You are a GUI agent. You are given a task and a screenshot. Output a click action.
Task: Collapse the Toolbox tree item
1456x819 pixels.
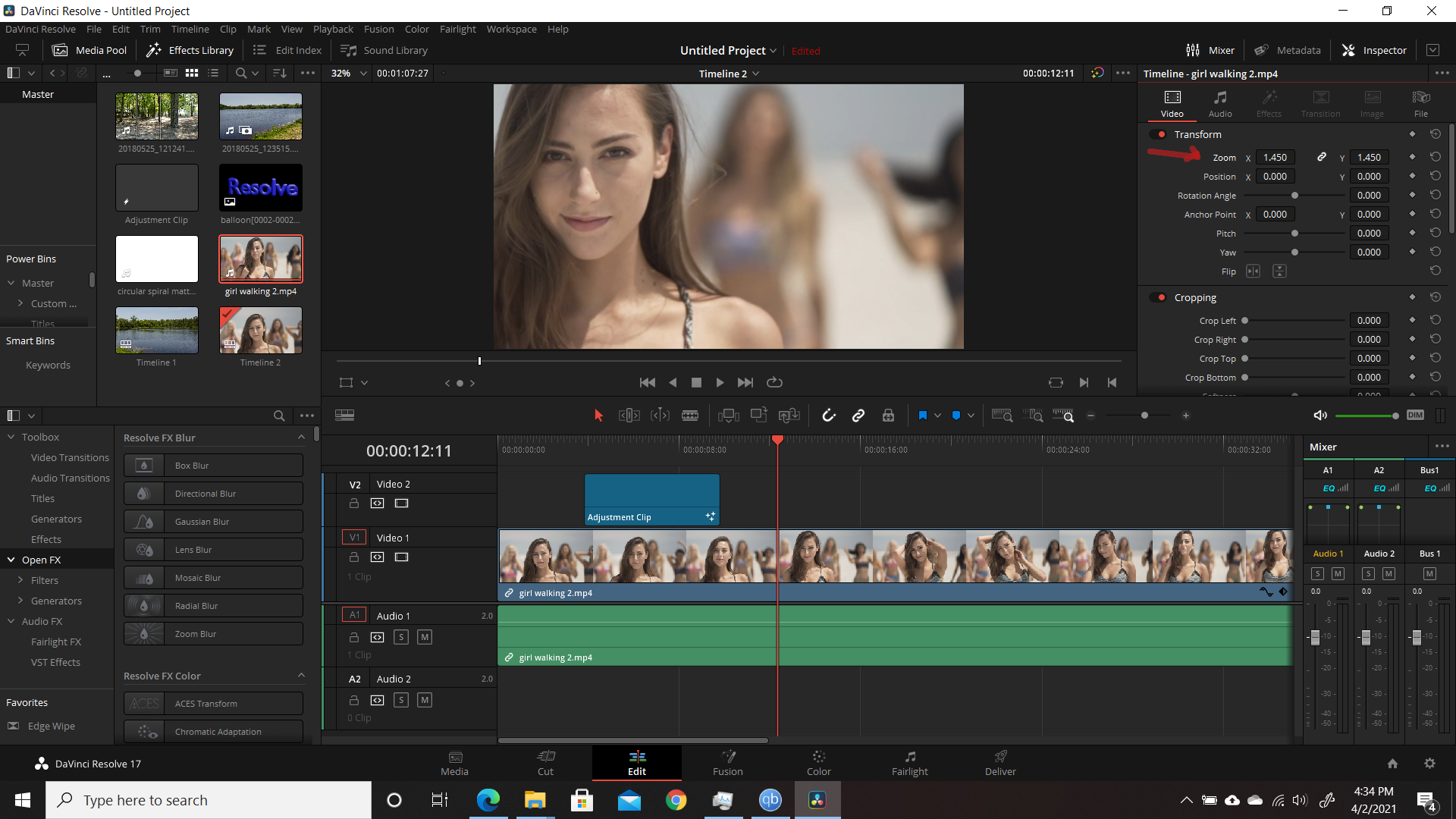click(11, 437)
